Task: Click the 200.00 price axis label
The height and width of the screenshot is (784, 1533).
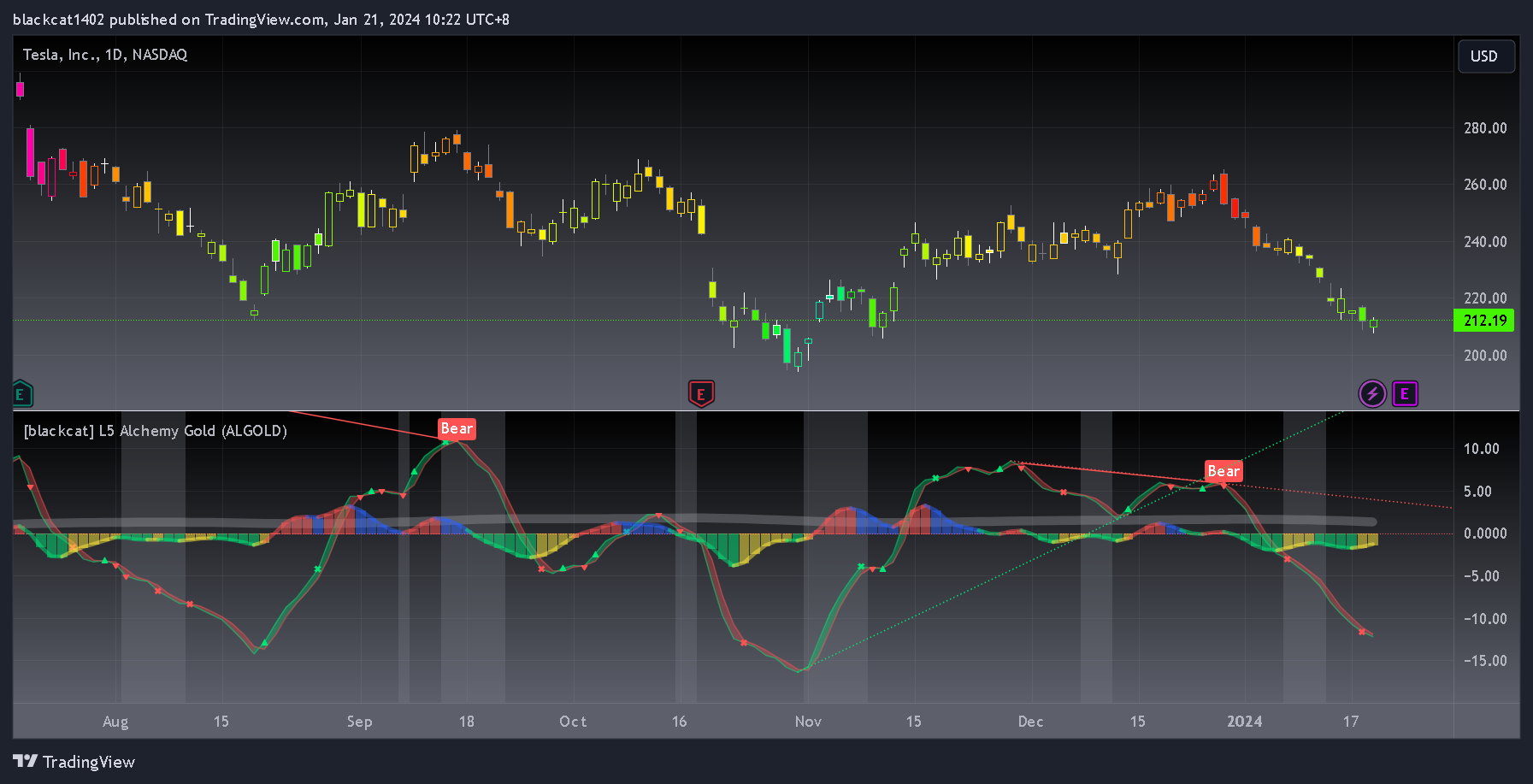Action: pos(1485,356)
